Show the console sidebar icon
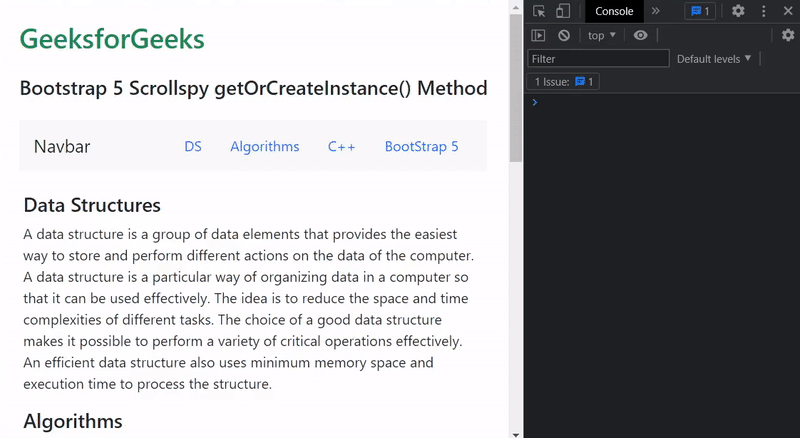The image size is (800, 438). [x=538, y=35]
